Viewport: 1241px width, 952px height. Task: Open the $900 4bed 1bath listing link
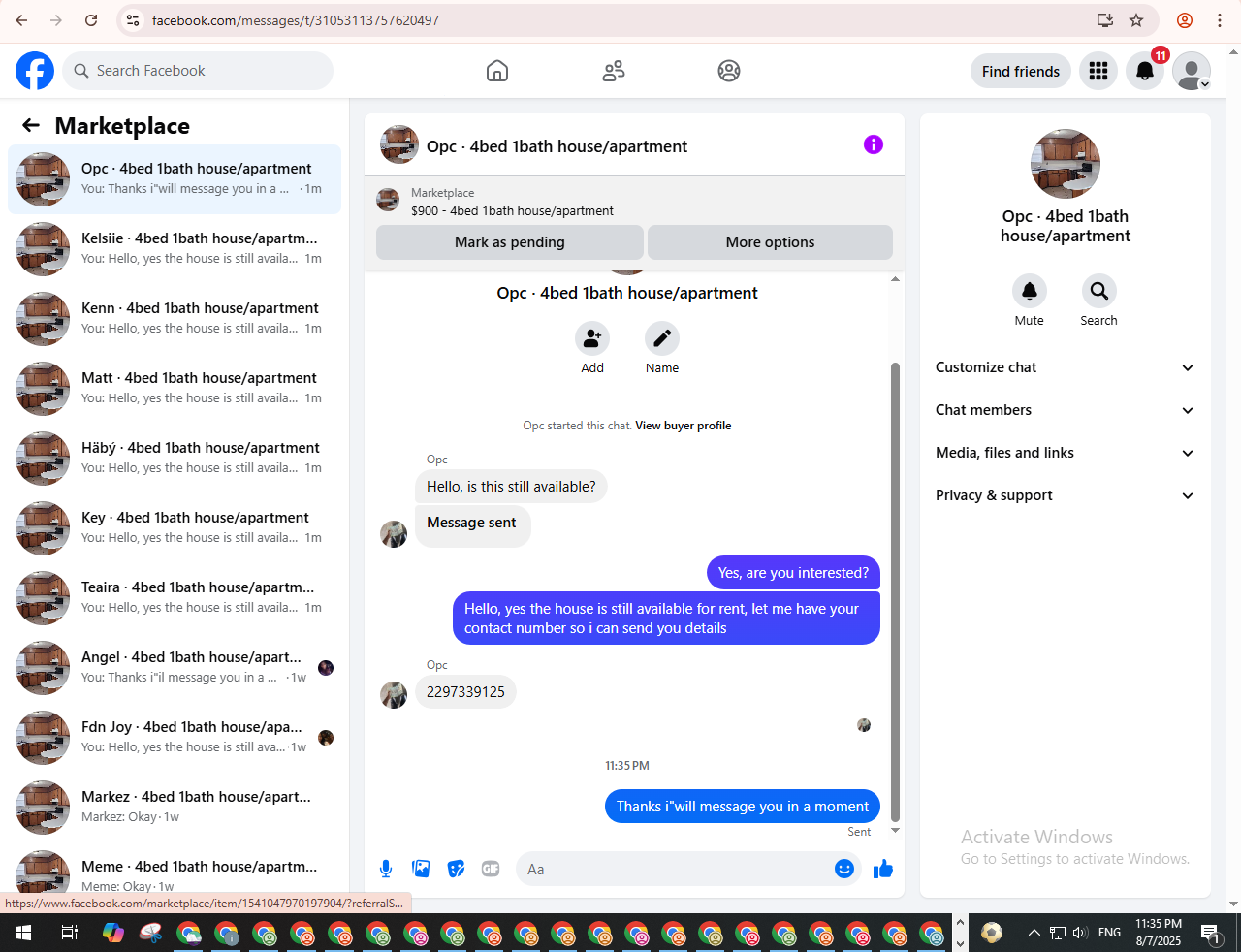coord(512,210)
